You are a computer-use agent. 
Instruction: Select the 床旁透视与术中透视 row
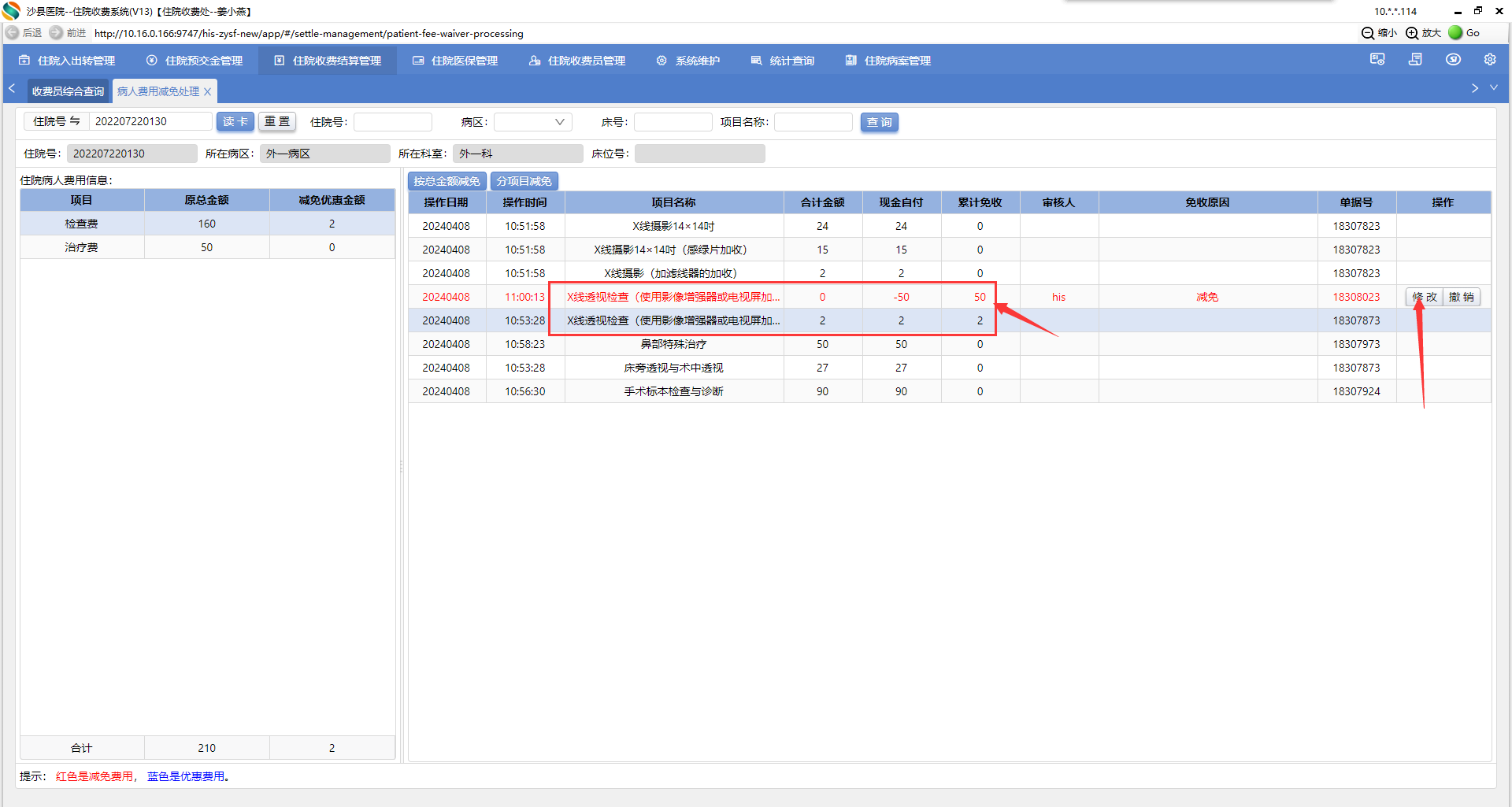pyautogui.click(x=949, y=368)
